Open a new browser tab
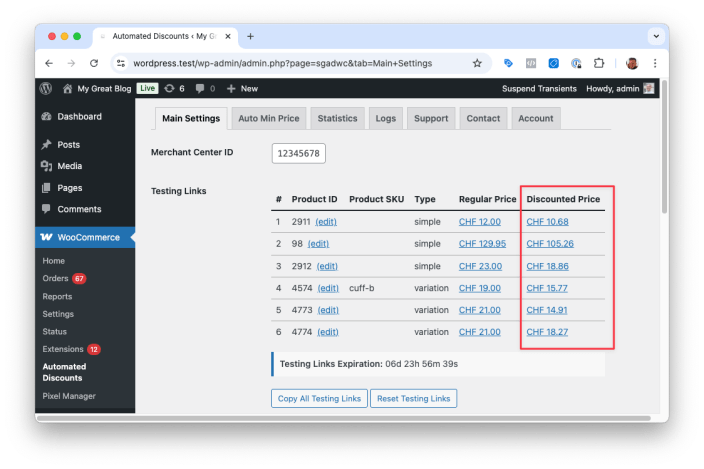The image size is (704, 469). click(x=250, y=36)
